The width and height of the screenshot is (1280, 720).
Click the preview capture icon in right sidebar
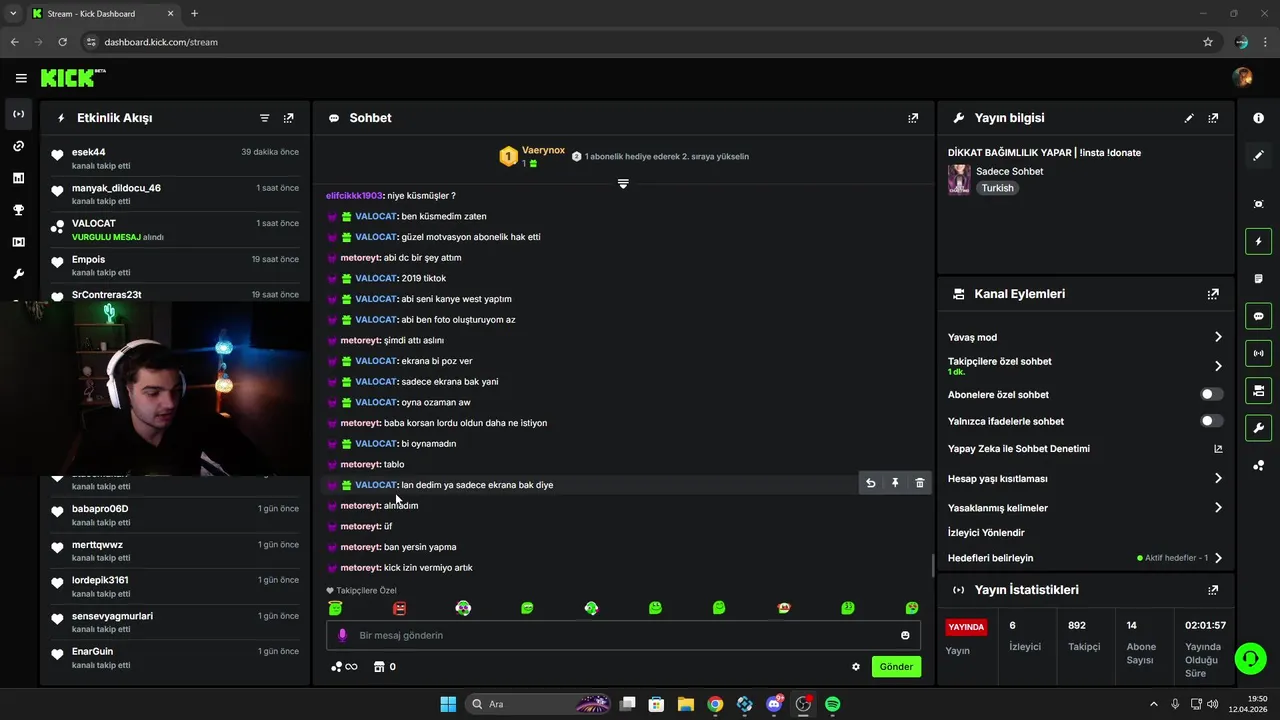coord(1258,204)
